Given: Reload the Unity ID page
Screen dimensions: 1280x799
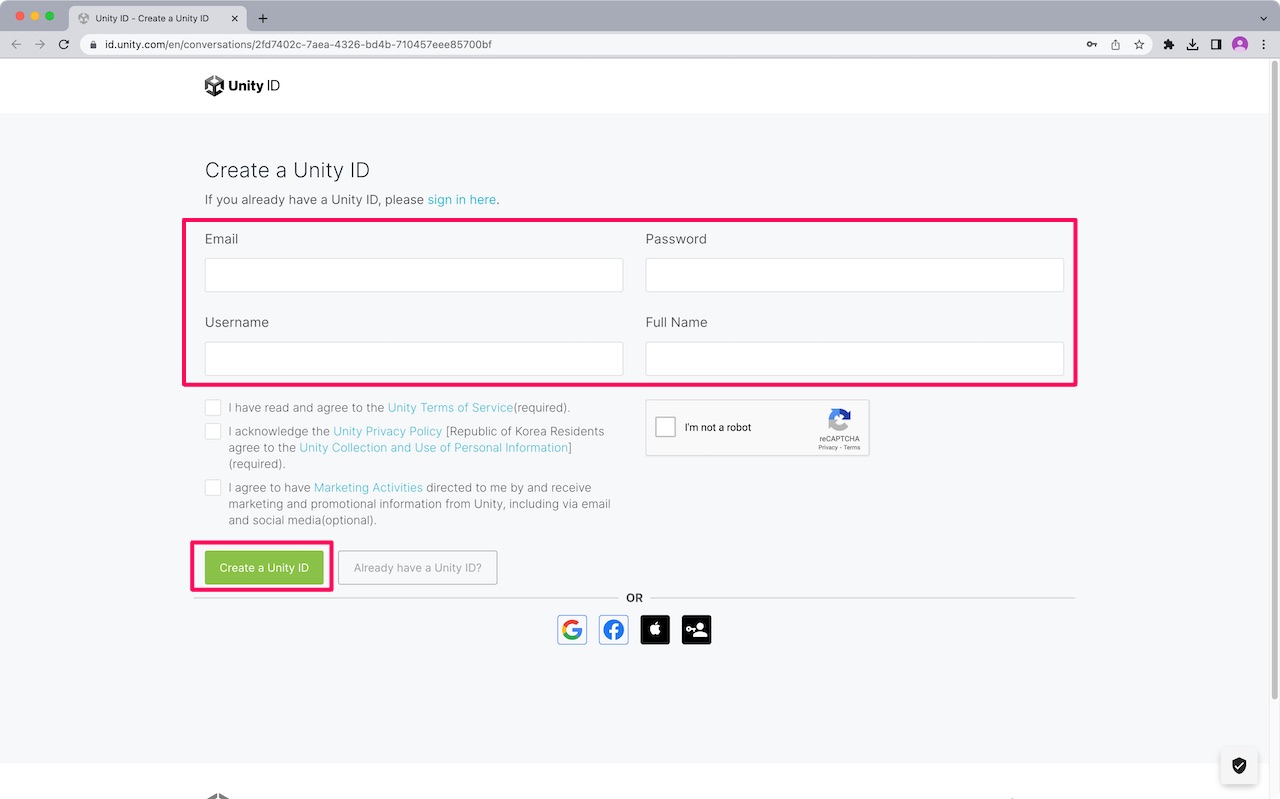Looking at the screenshot, I should [64, 45].
